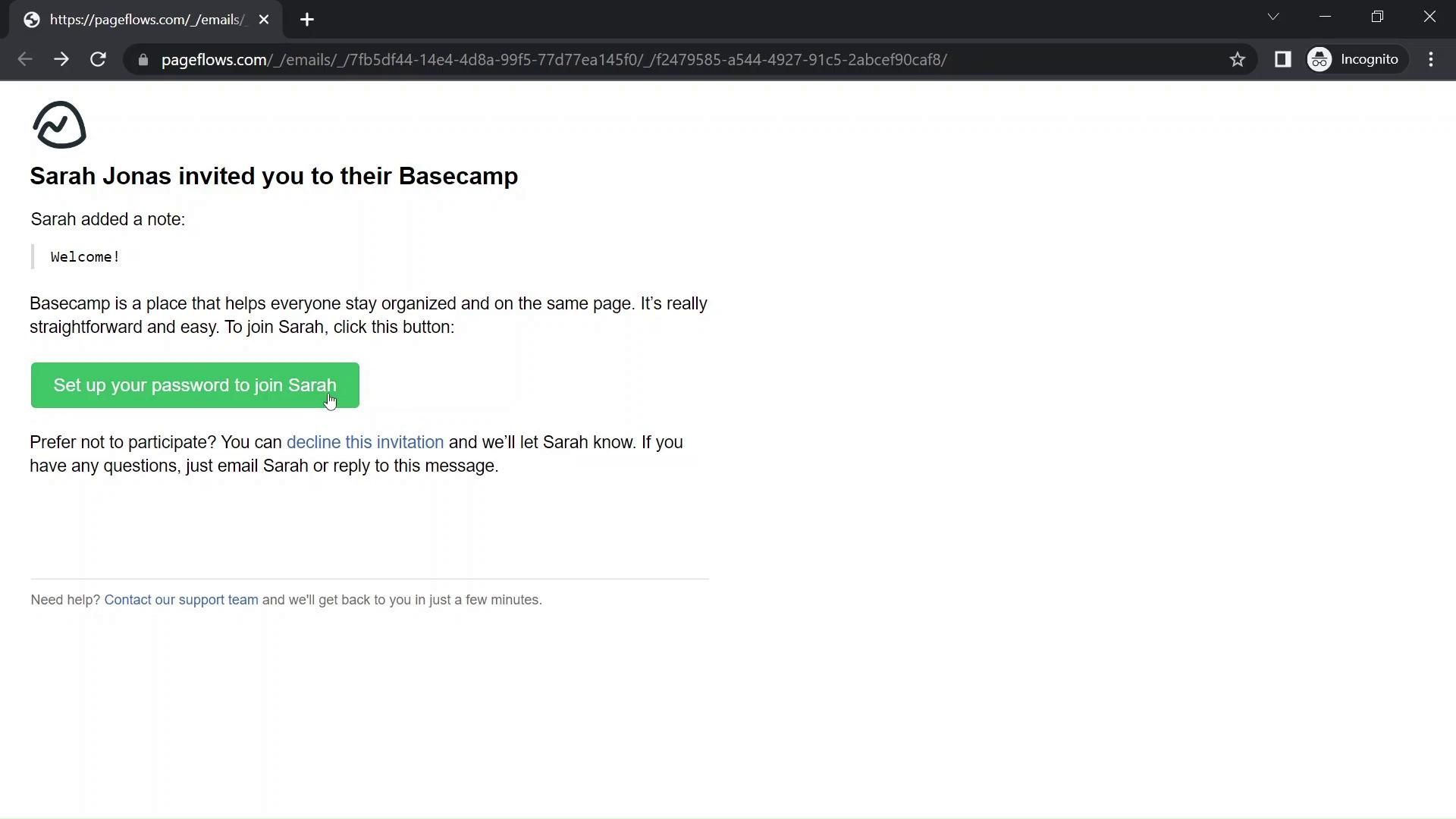Viewport: 1456px width, 819px height.
Task: Click the address bar URL field
Action: click(x=554, y=59)
